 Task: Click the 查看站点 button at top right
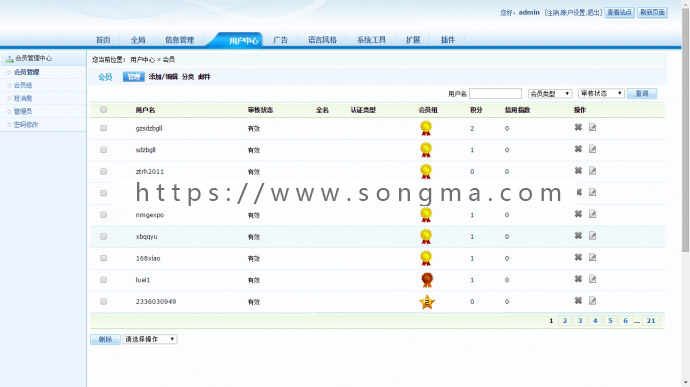tap(620, 12)
